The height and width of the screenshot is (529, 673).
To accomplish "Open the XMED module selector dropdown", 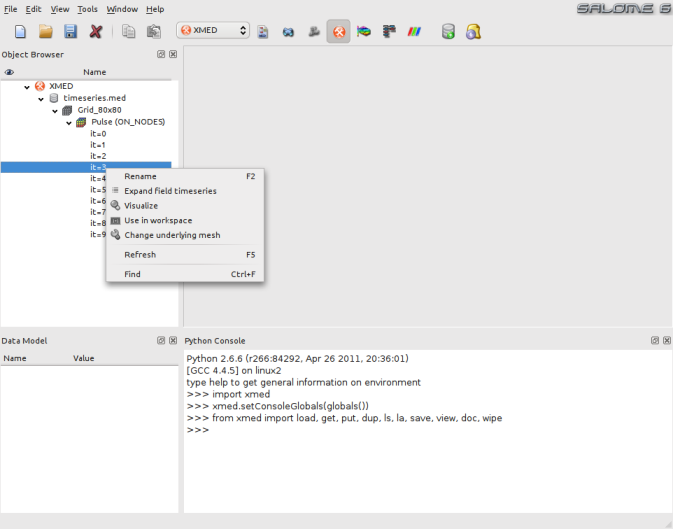I will tap(213, 30).
